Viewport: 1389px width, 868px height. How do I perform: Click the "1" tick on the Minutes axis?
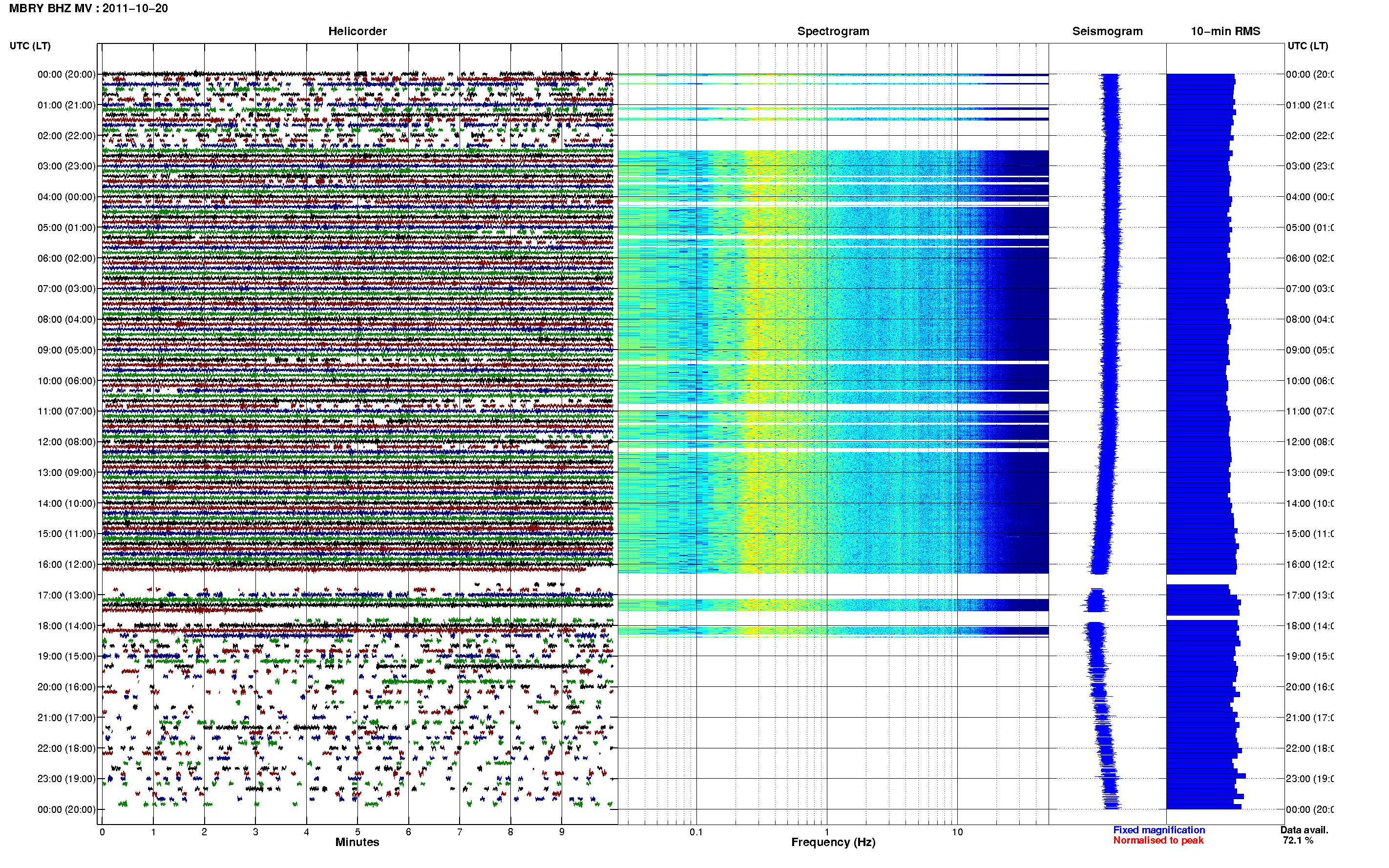(153, 832)
